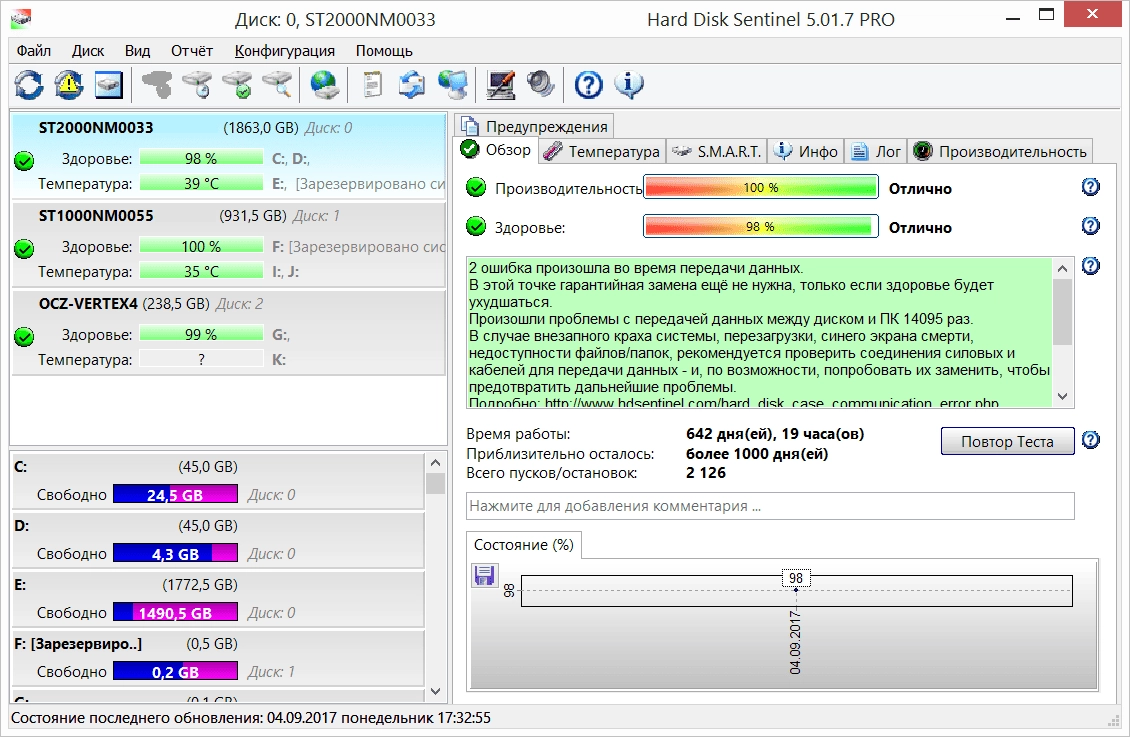1130x737 pixels.
Task: Click the uptime value 642 дня(ей), 19 часа(ов)
Action: 775,434
